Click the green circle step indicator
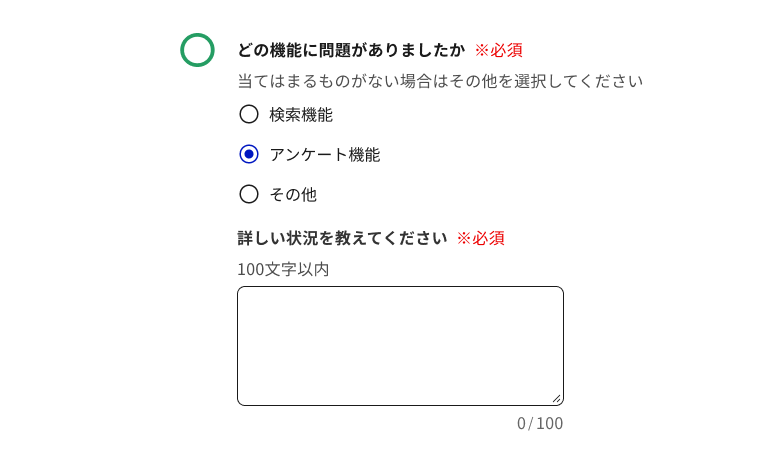The width and height of the screenshot is (768, 460). pyautogui.click(x=197, y=50)
